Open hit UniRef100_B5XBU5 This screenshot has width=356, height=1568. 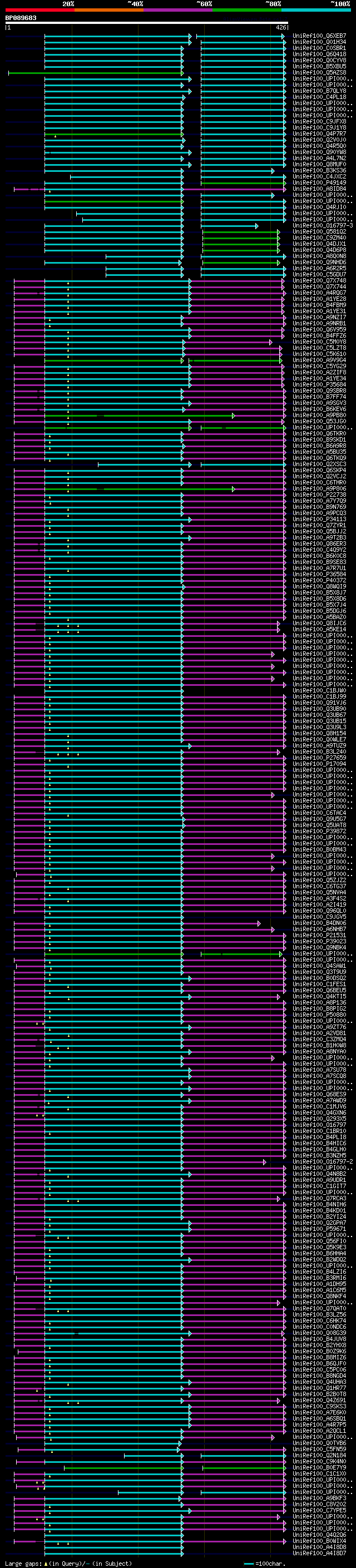pos(319,66)
